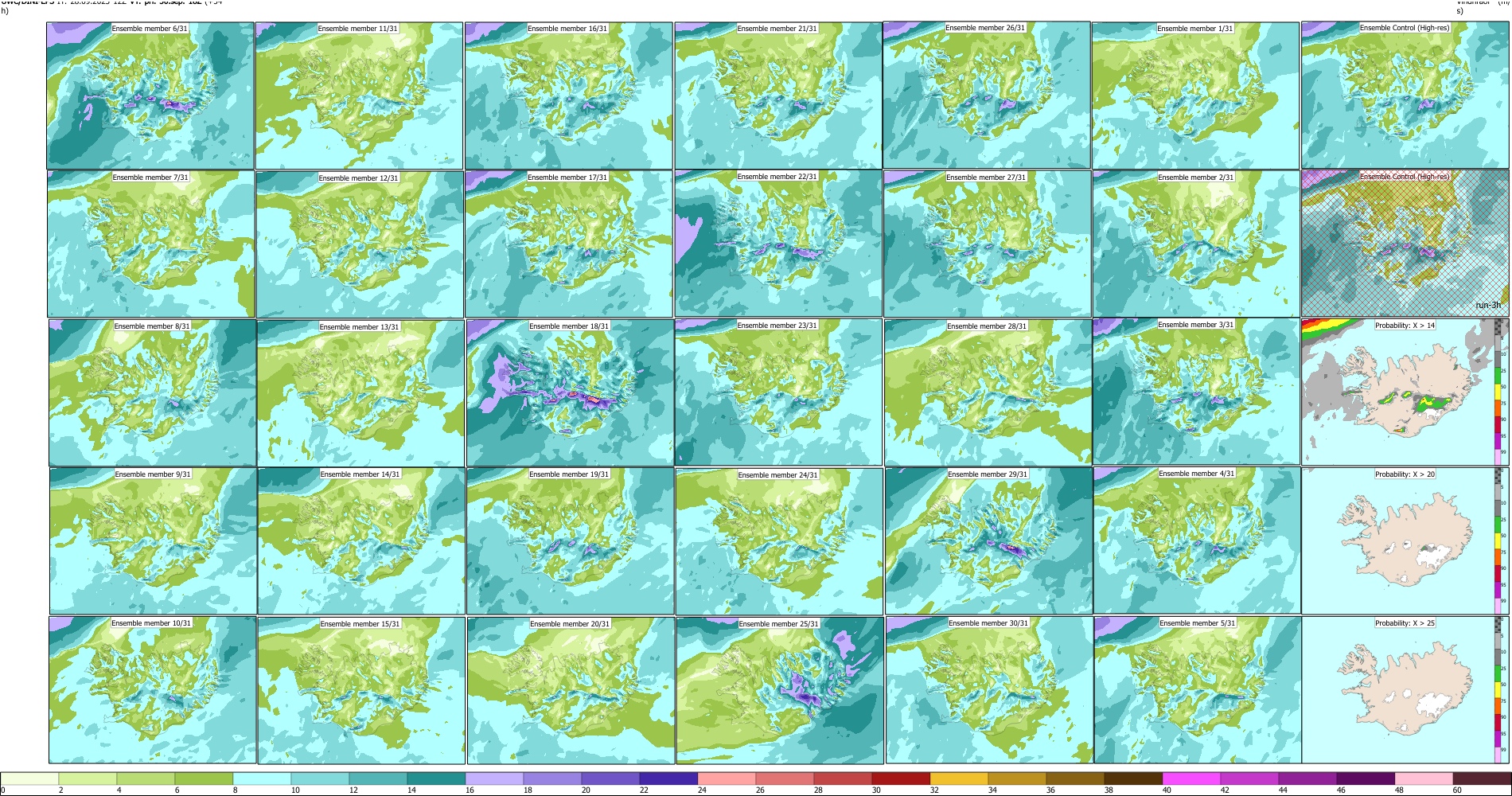Click the Ensemble member 3/31 map panel
Screen dimensions: 1512x796
[x=1197, y=392]
